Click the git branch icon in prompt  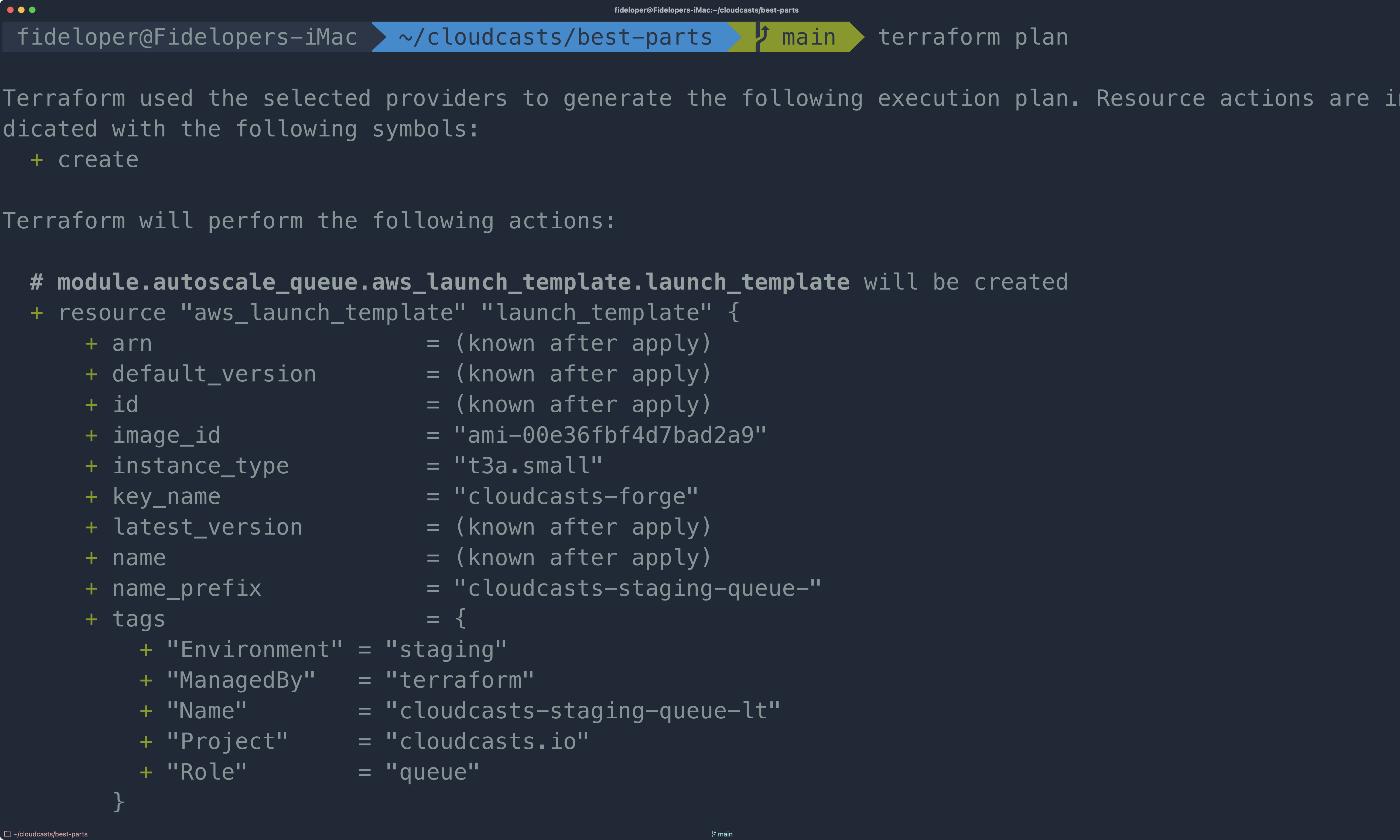[761, 37]
